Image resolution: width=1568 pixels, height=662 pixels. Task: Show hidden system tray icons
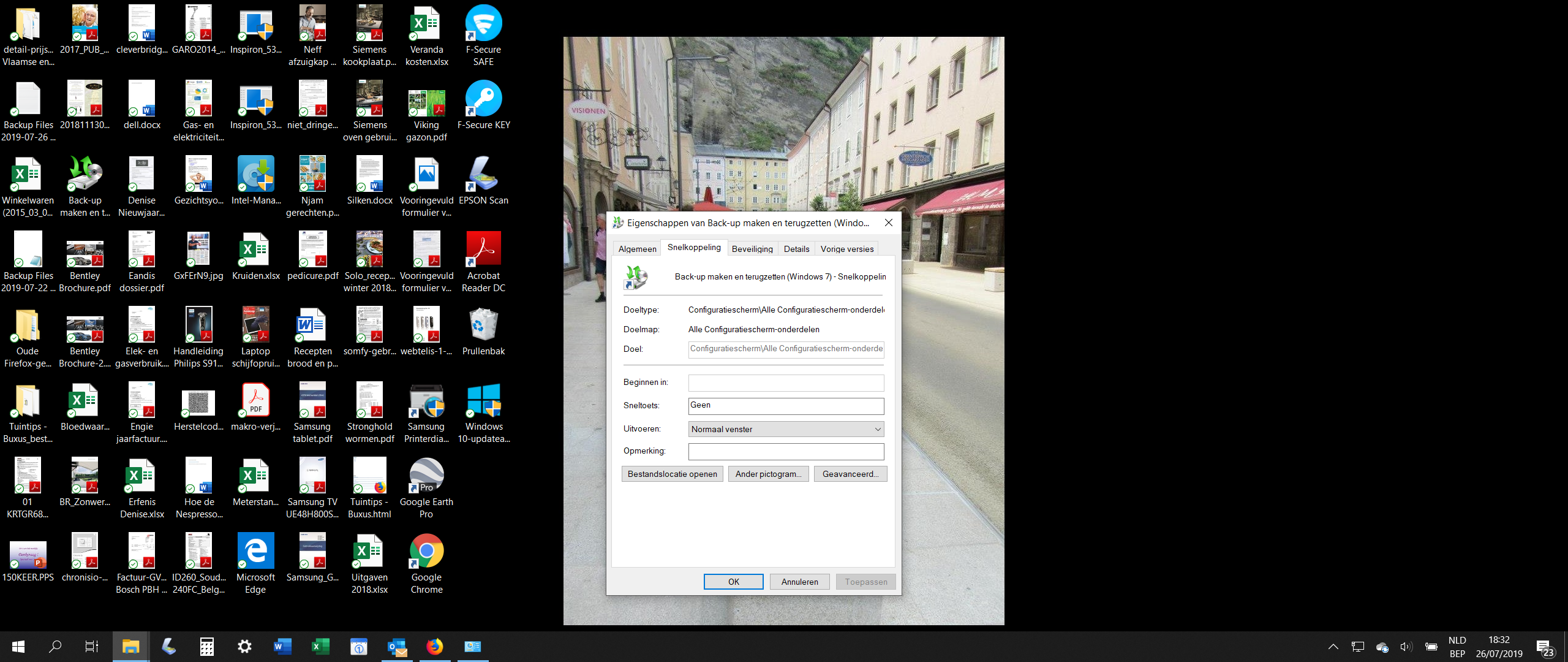click(x=1333, y=647)
